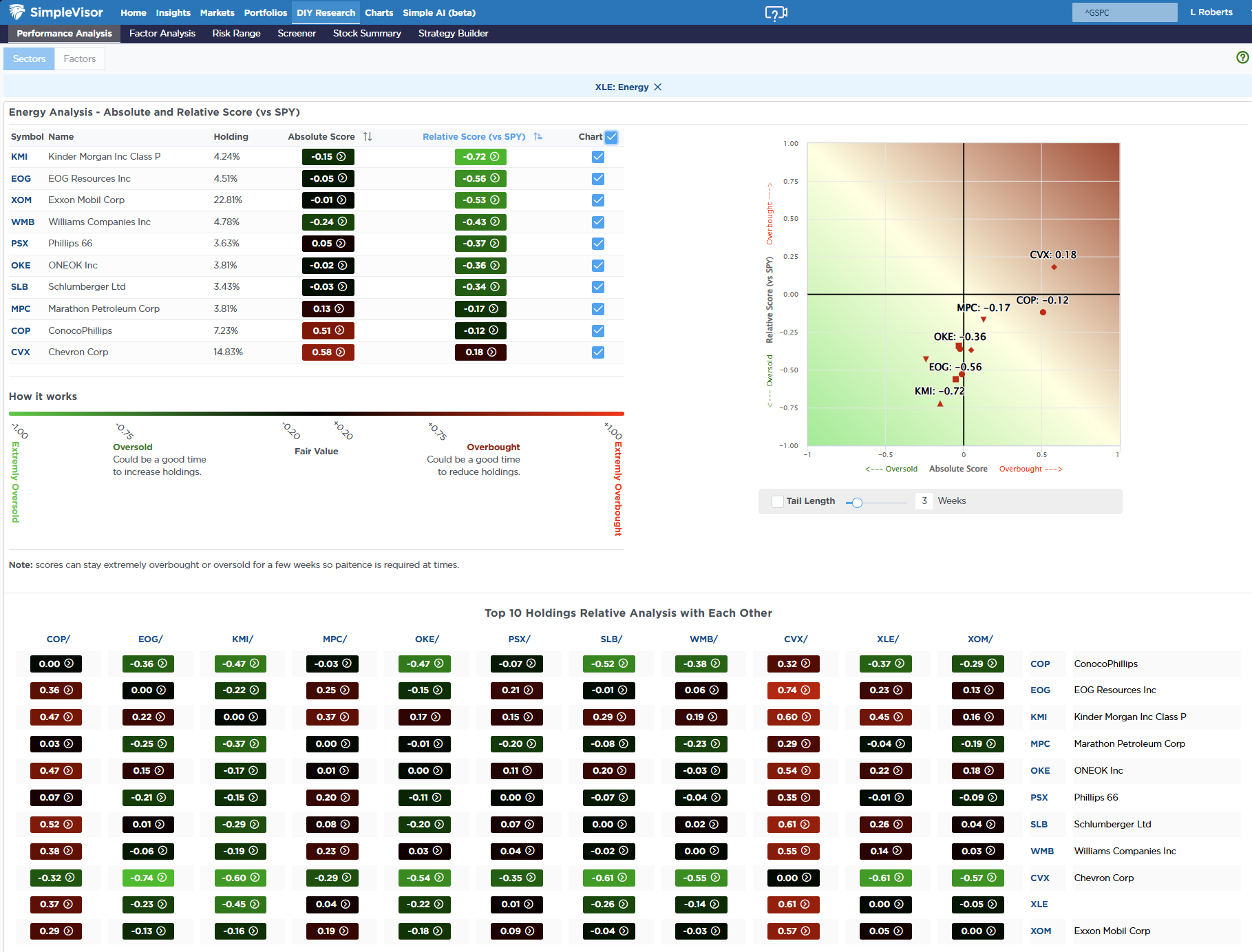Toggle the Chart header select-all checkbox
The width and height of the screenshot is (1252, 952).
(611, 137)
